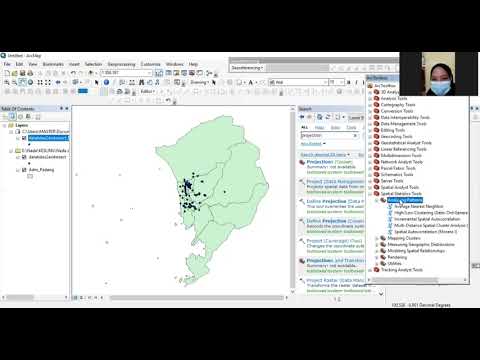480x360 pixels.
Task: Open the Bookmarks menu
Action: (53, 64)
